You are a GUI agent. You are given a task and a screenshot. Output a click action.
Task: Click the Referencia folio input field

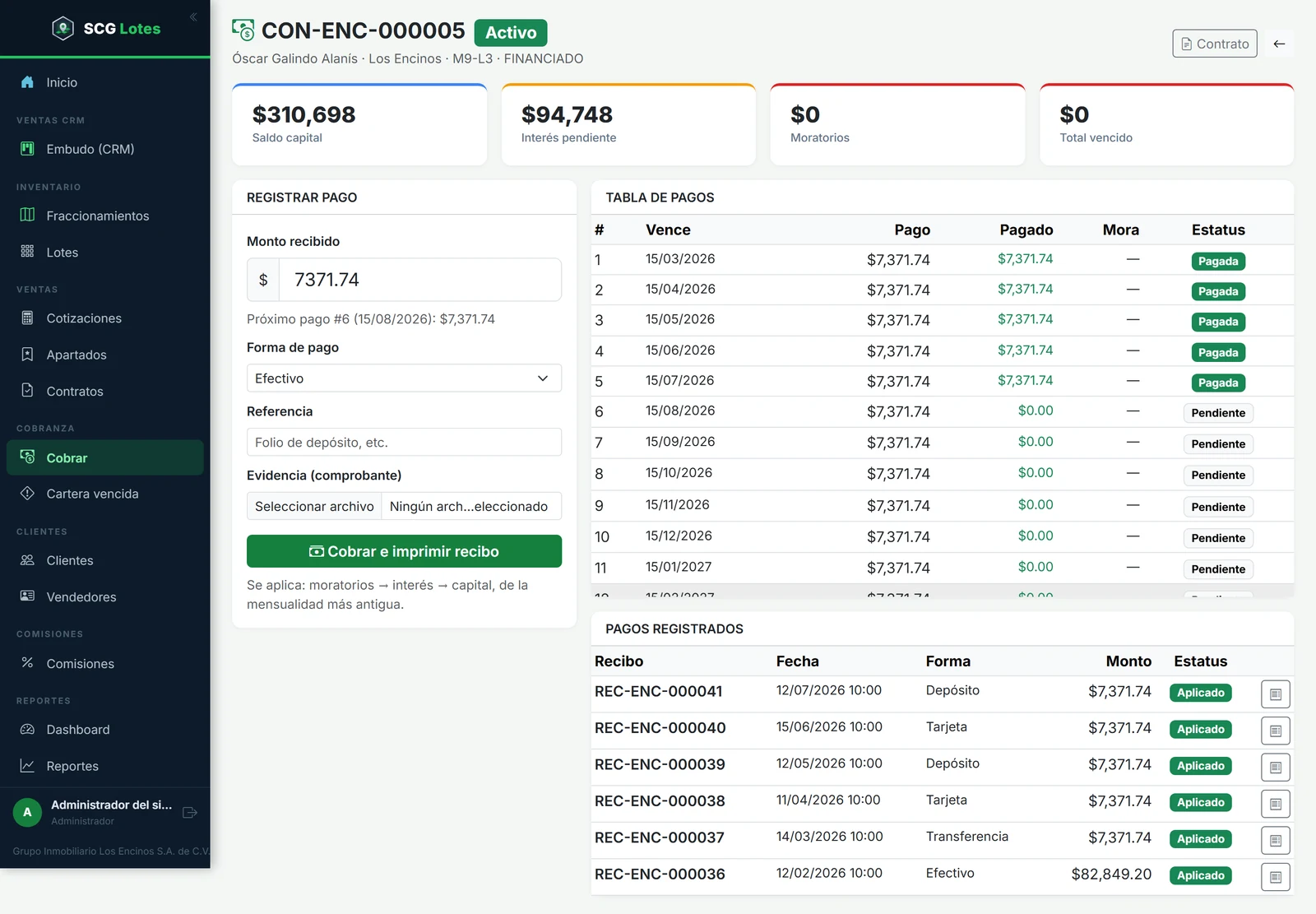point(404,442)
